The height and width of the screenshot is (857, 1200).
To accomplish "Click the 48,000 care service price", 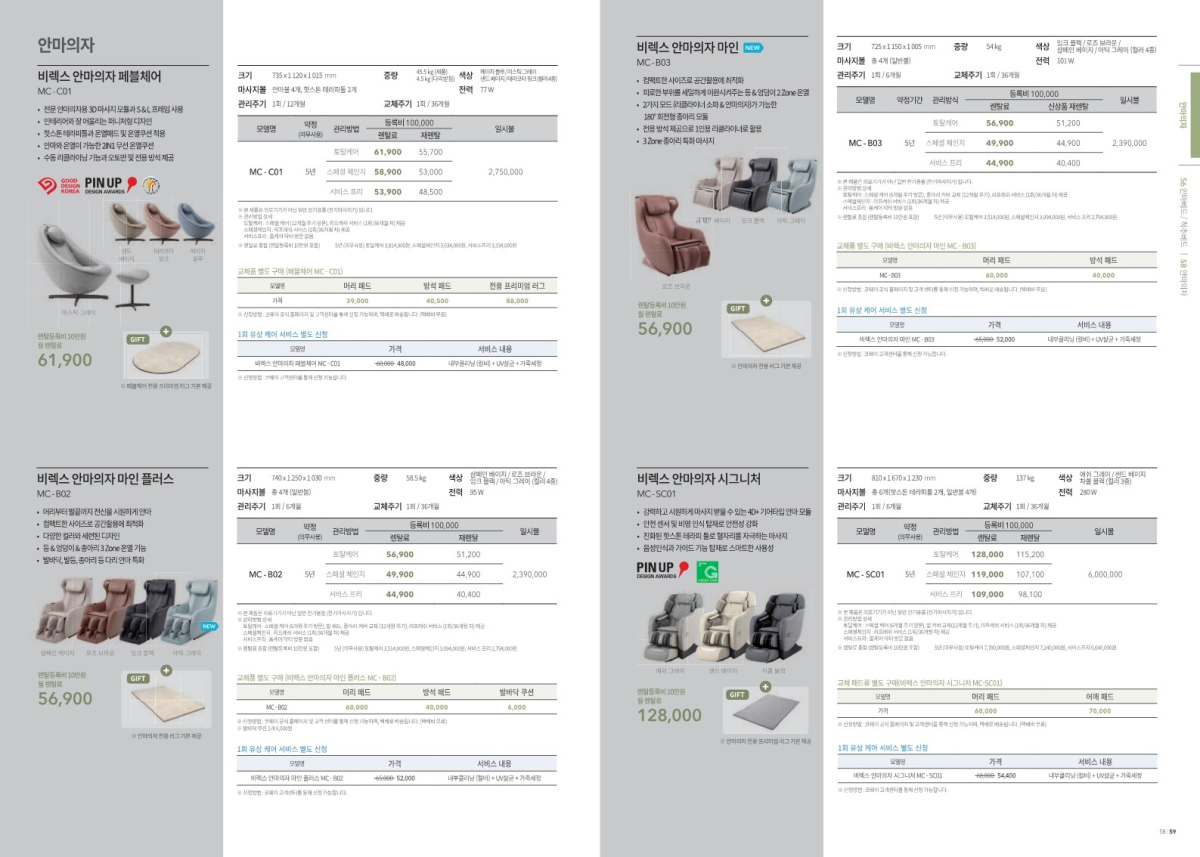I will (406, 363).
